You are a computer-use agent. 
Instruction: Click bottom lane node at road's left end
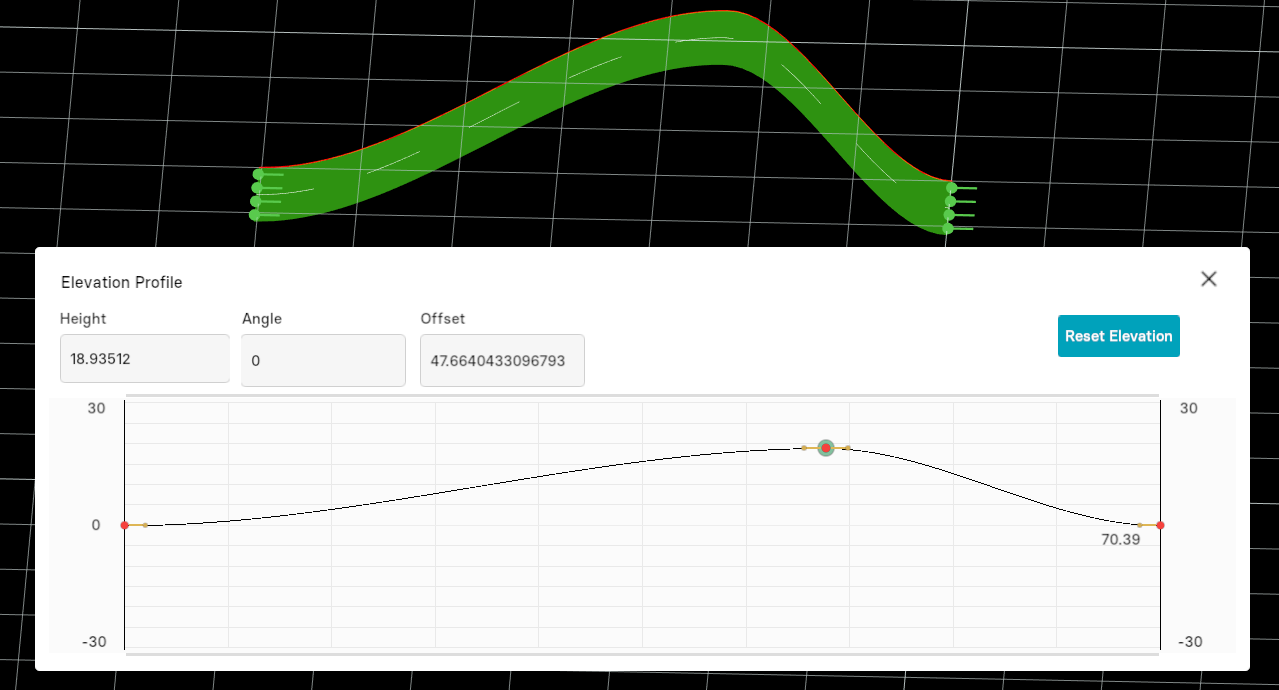[255, 215]
